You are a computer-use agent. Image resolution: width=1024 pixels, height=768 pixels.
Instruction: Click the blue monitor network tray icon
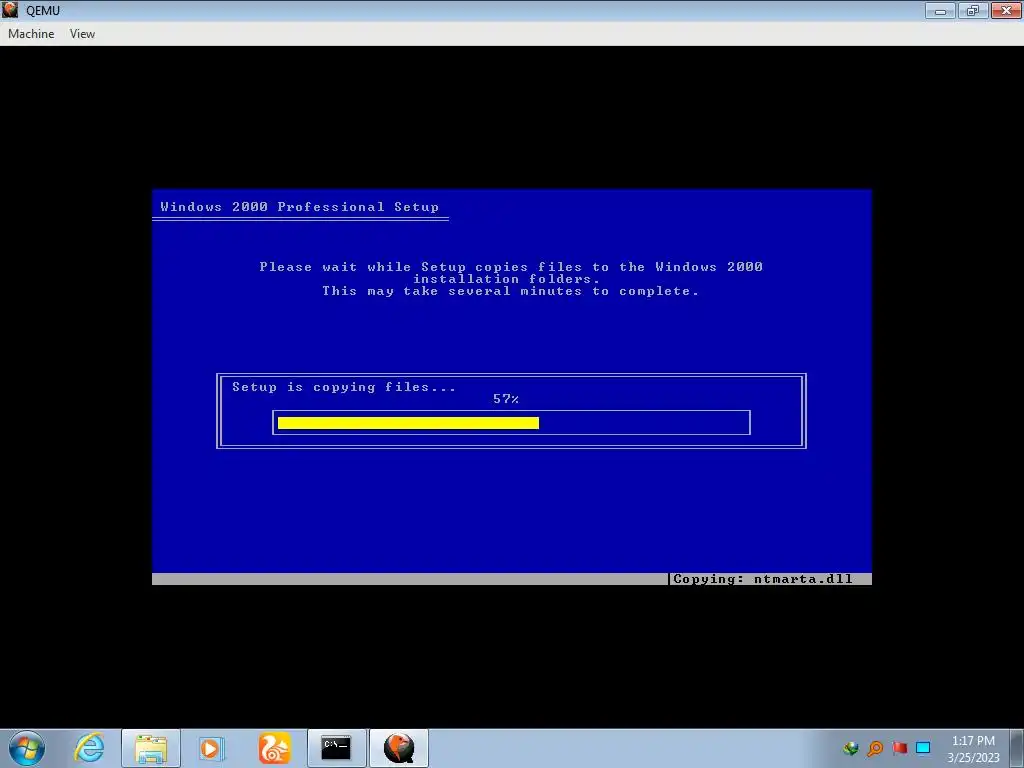(923, 748)
